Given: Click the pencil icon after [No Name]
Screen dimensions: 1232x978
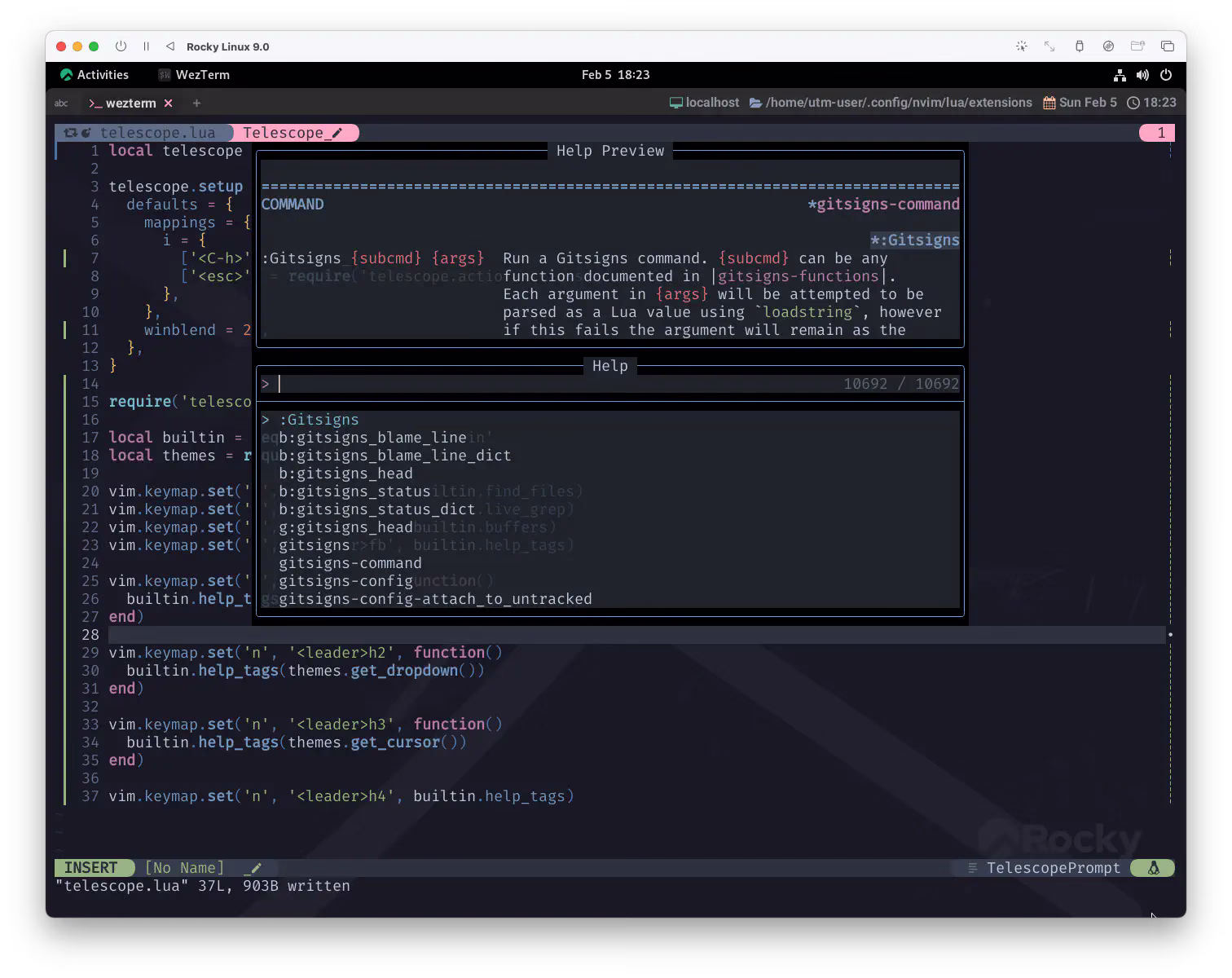Looking at the screenshot, I should click(255, 868).
